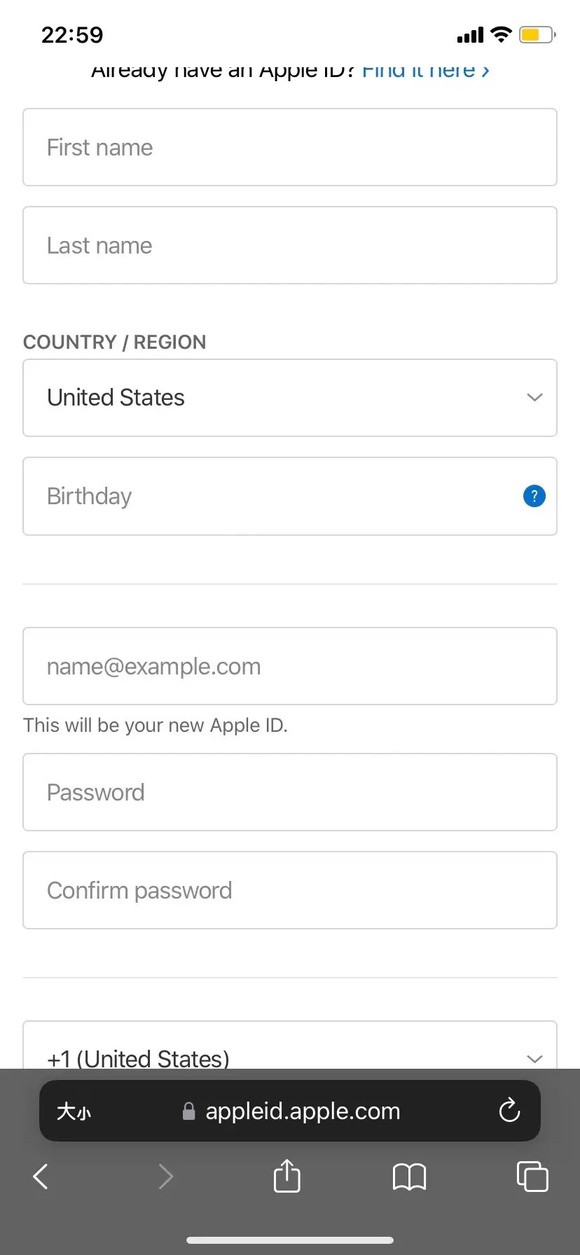Screen dimensions: 580x1255
Task: Focus the Confirm password field
Action: [290, 890]
